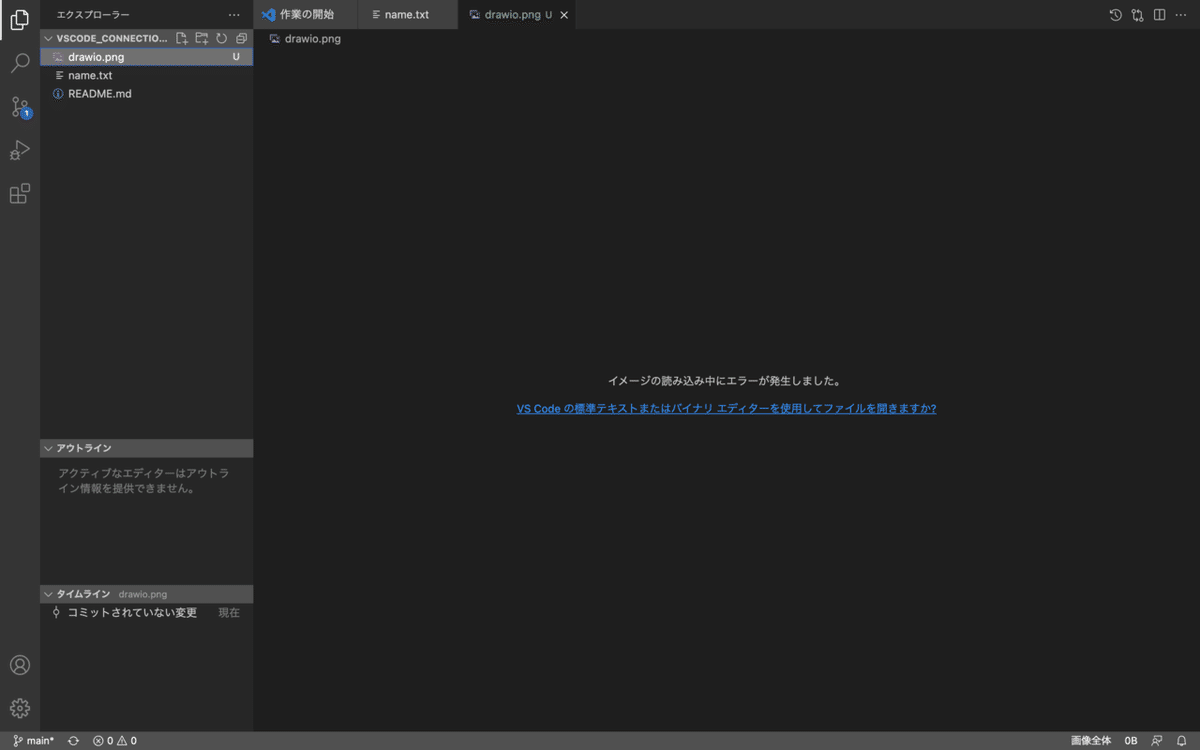Screen dimensions: 1200x750
Task: Open the file with VS Code text editor link
Action: click(x=726, y=408)
